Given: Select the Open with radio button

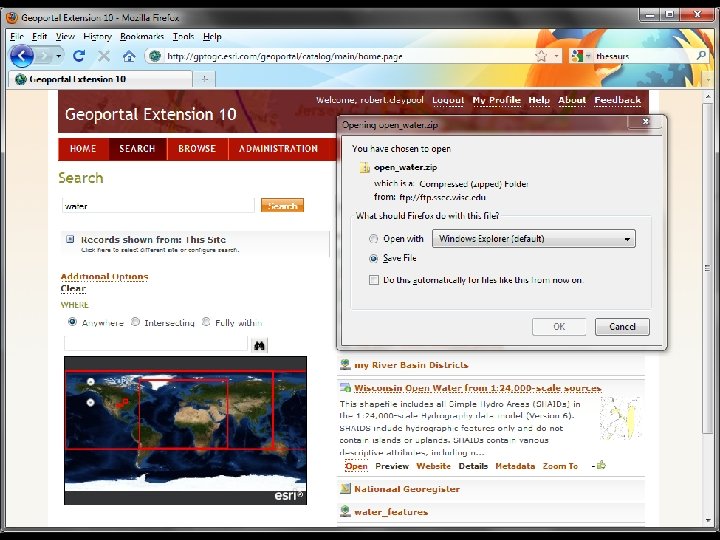Looking at the screenshot, I should pyautogui.click(x=373, y=239).
